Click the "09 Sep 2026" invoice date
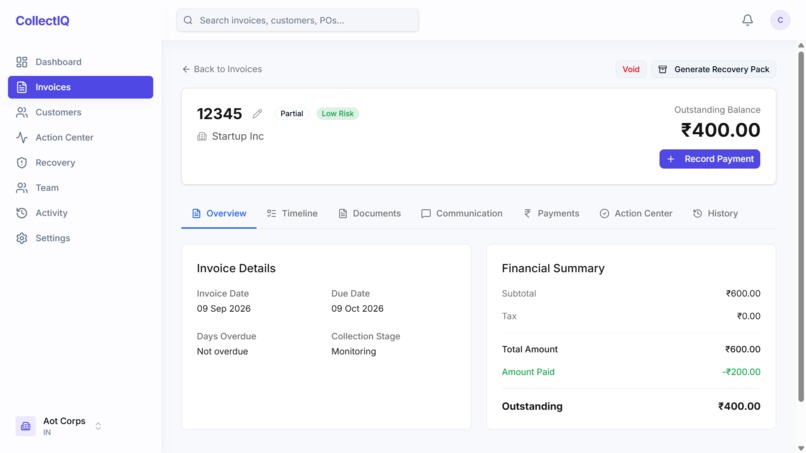 pyautogui.click(x=224, y=309)
